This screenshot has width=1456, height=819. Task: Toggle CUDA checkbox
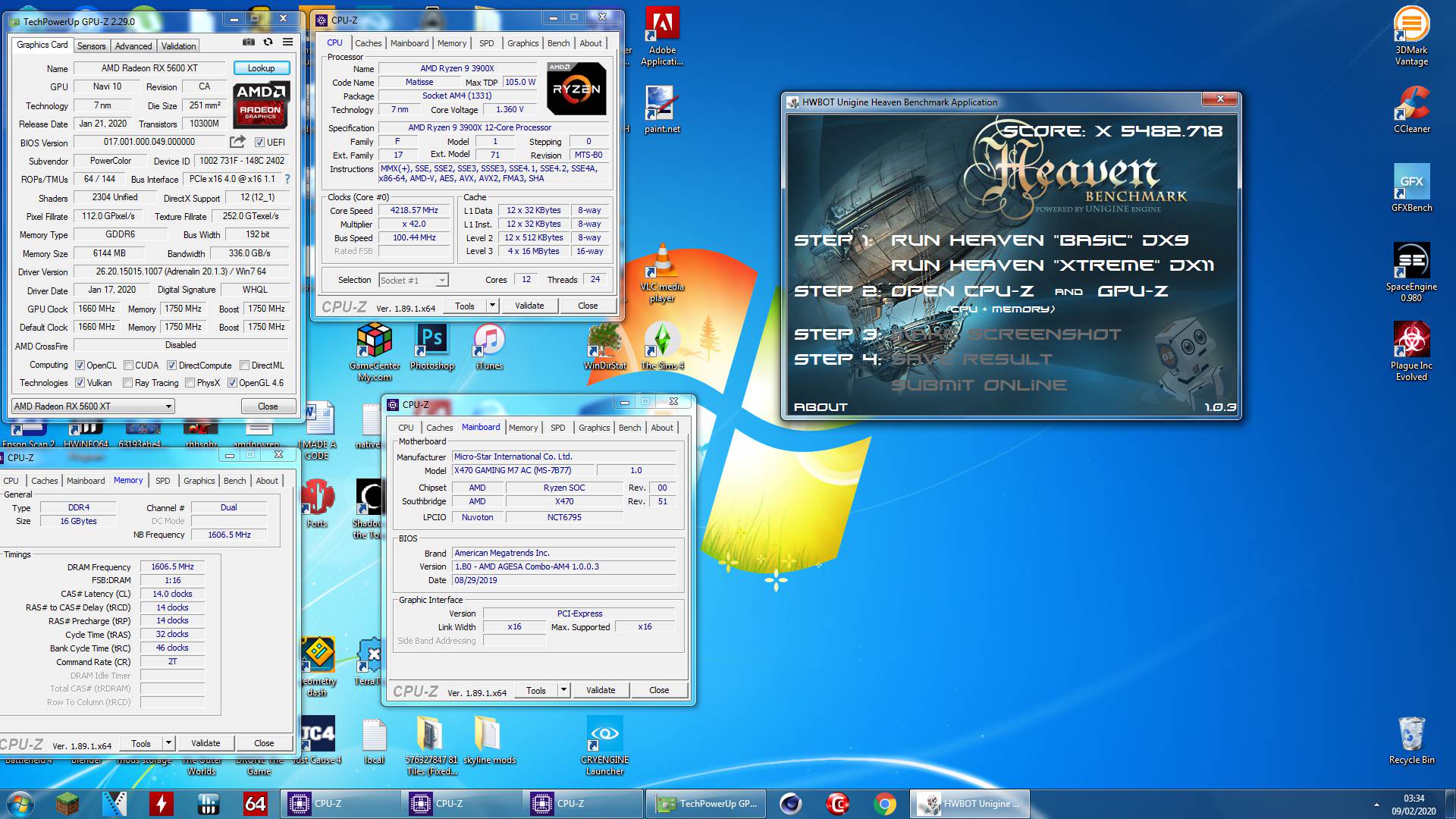pyautogui.click(x=128, y=366)
